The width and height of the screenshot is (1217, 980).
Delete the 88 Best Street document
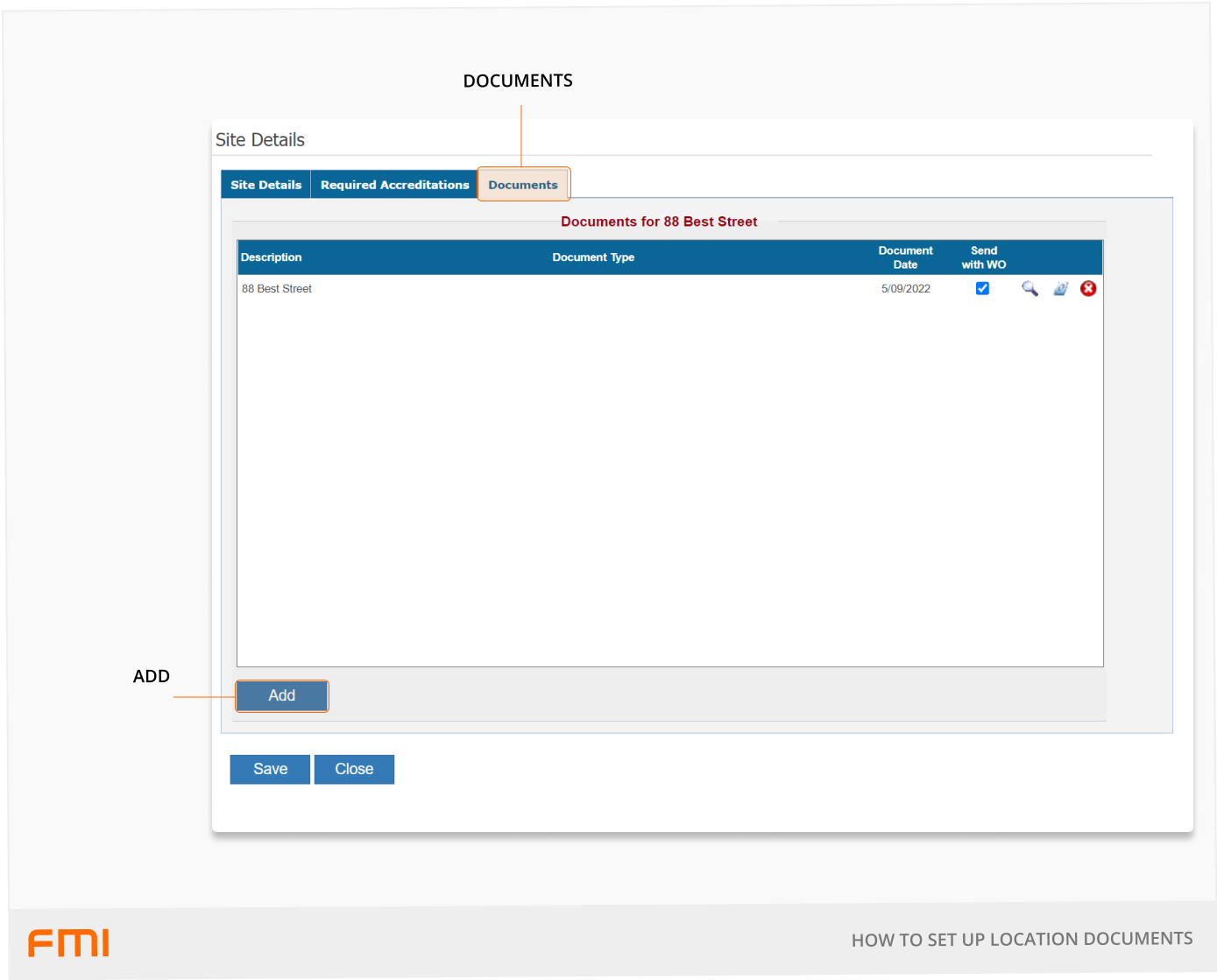(x=1088, y=289)
